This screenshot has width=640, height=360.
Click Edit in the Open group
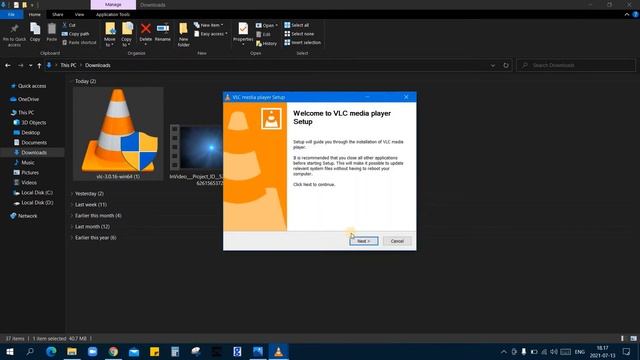[x=263, y=34]
